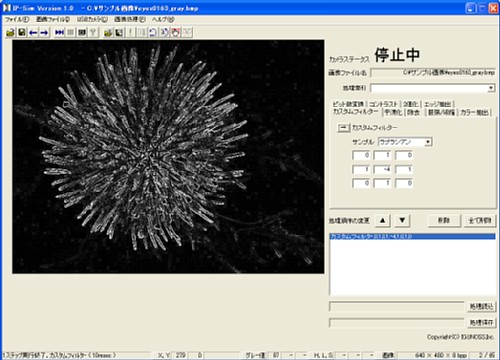Click the kernel center cell containing -4

click(383, 169)
